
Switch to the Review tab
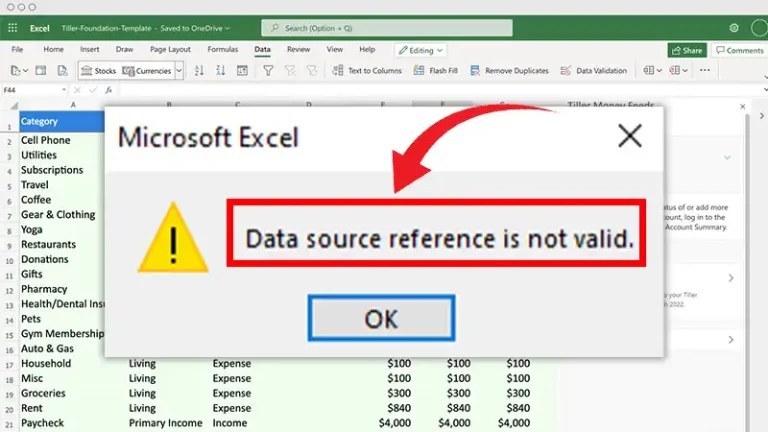point(298,49)
